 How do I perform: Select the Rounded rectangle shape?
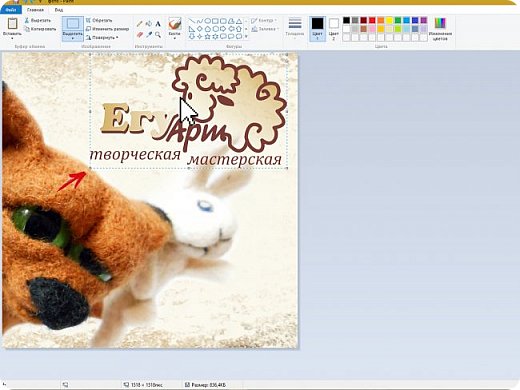pyautogui.click(x=223, y=21)
